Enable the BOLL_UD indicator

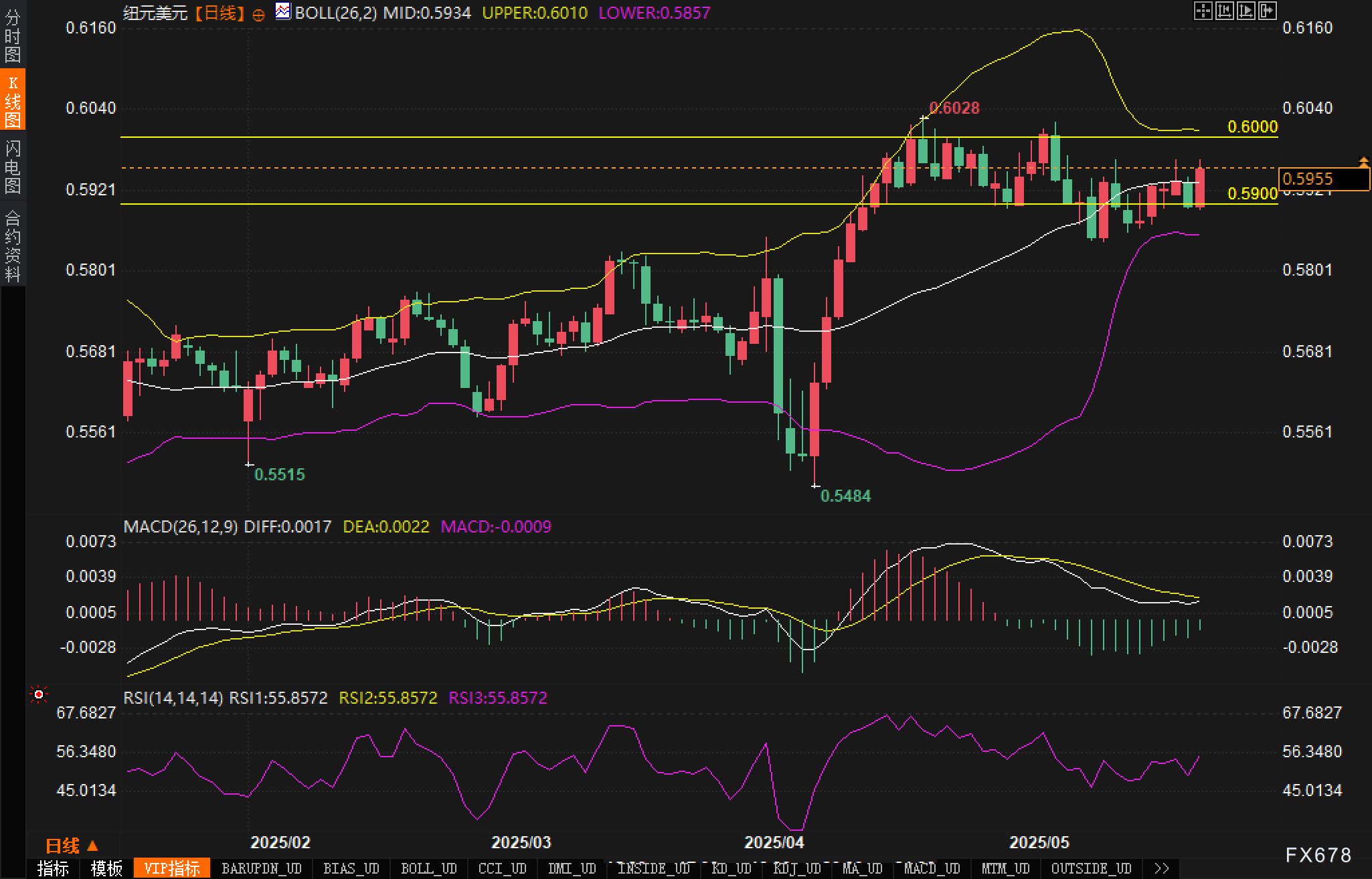coord(428,868)
